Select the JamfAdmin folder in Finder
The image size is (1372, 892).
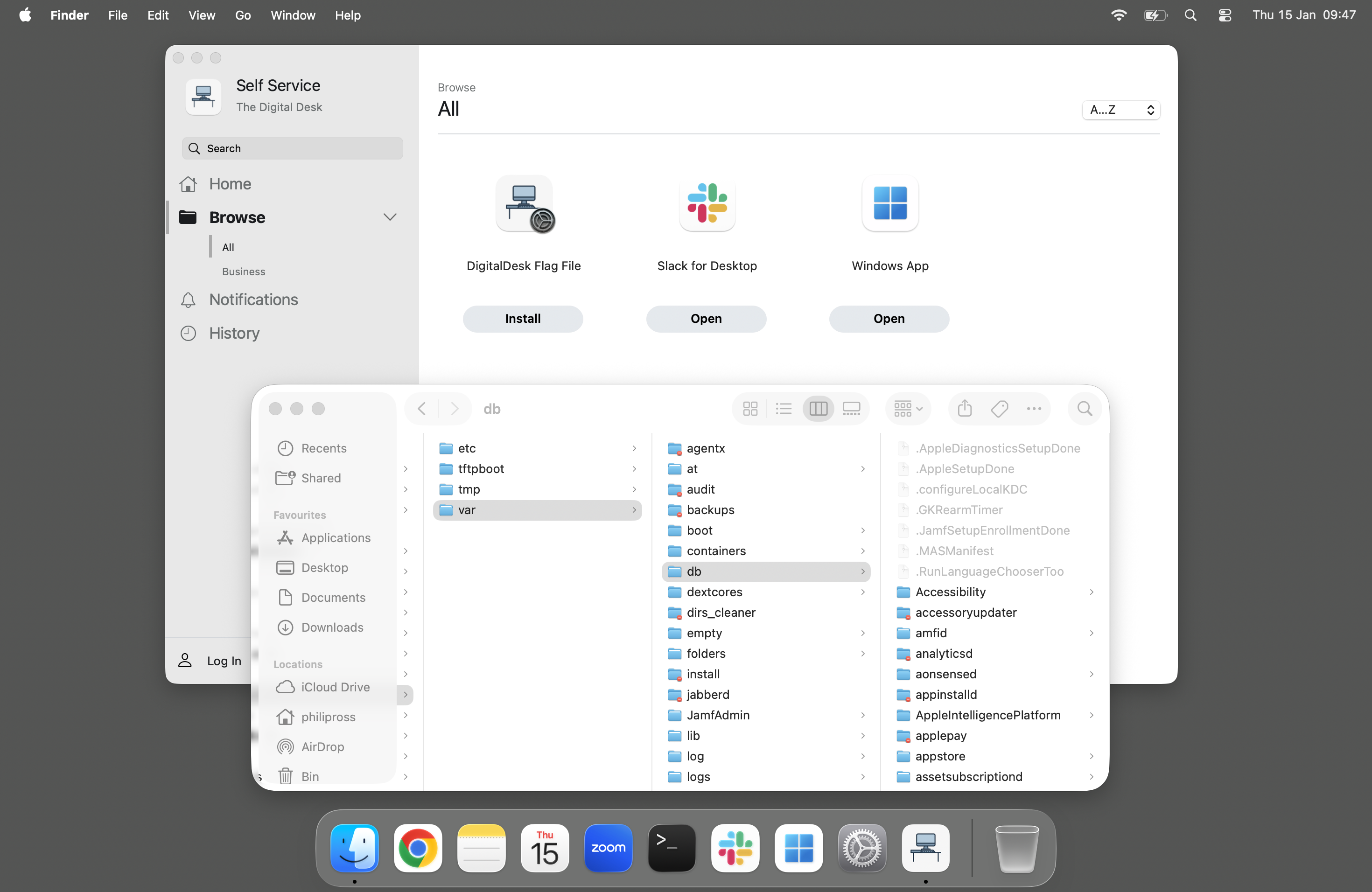[x=718, y=715]
